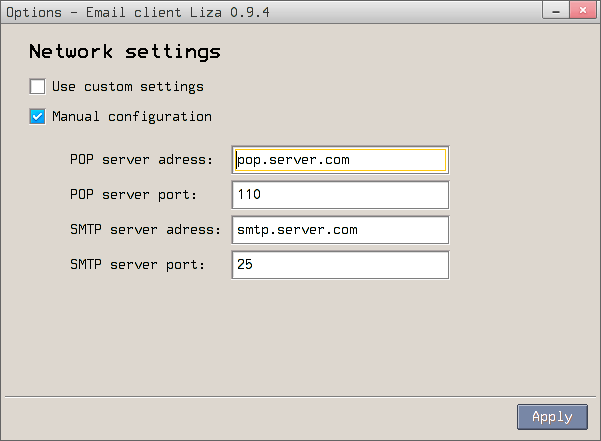Click 'Email client Liza 0.9.4' title text

[x=179, y=12]
